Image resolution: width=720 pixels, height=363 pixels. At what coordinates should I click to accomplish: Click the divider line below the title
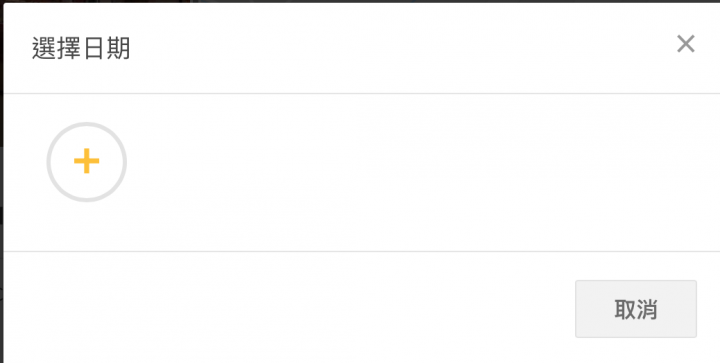[362, 94]
